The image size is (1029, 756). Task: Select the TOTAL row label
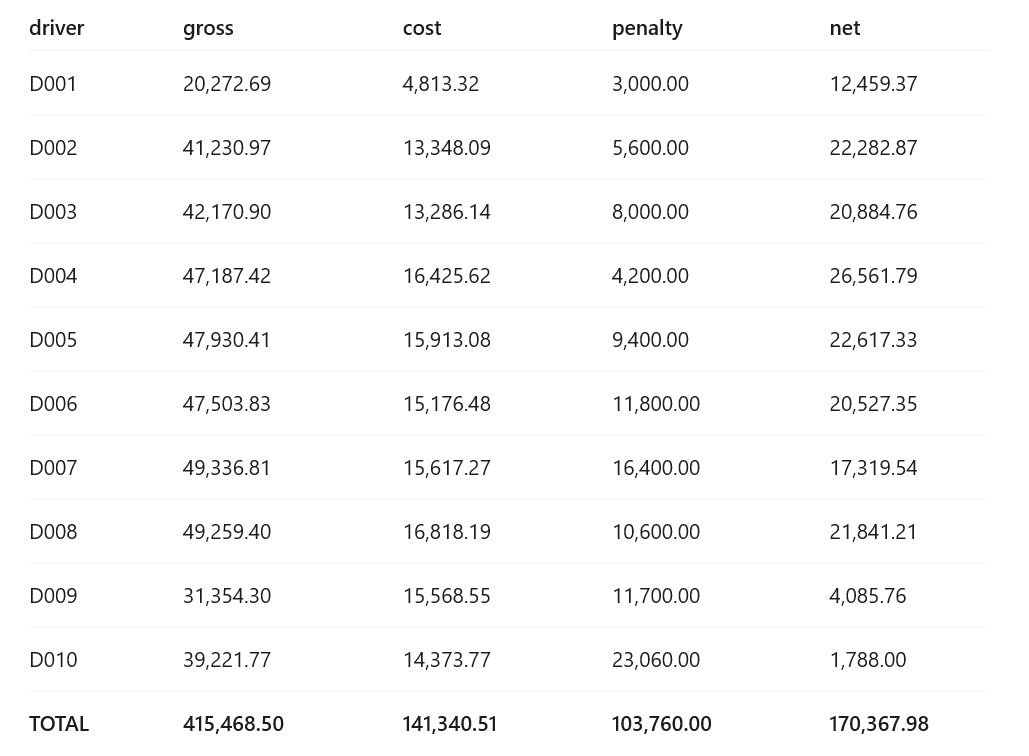pyautogui.click(x=59, y=724)
